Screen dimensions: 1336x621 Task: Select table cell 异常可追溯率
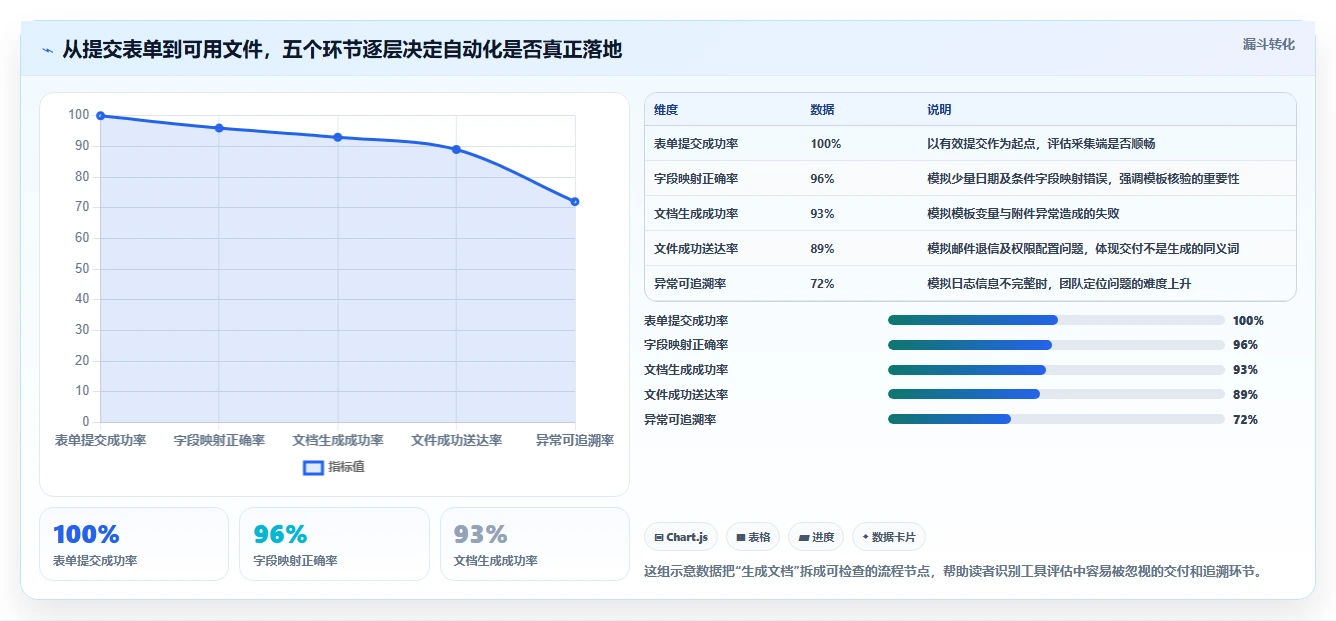coord(690,284)
